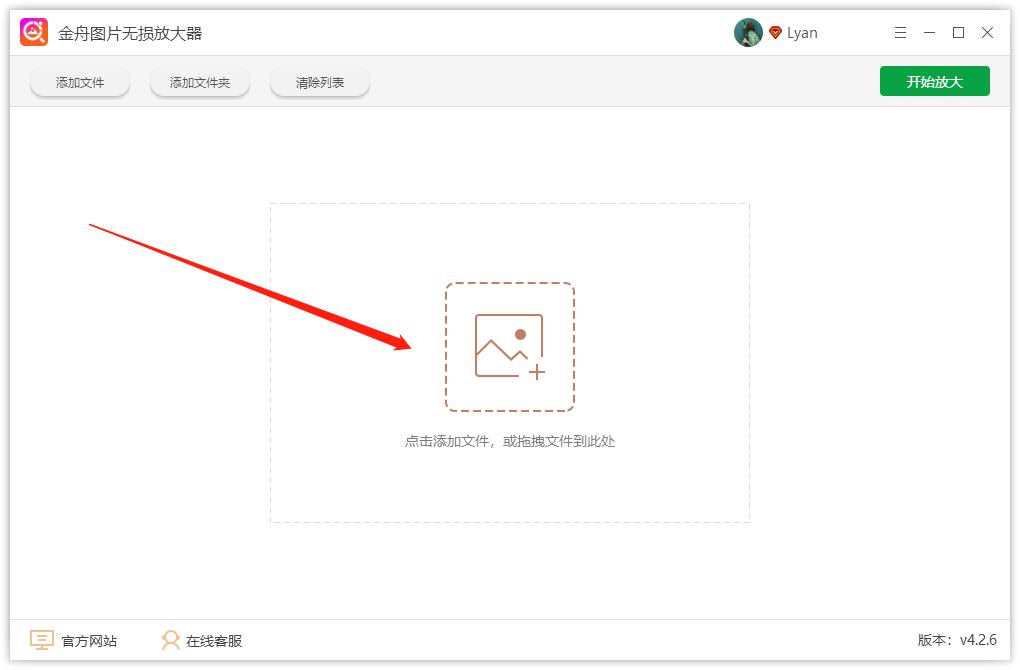Click the user avatar picture
Image resolution: width=1020 pixels, height=670 pixels.
pyautogui.click(x=748, y=31)
